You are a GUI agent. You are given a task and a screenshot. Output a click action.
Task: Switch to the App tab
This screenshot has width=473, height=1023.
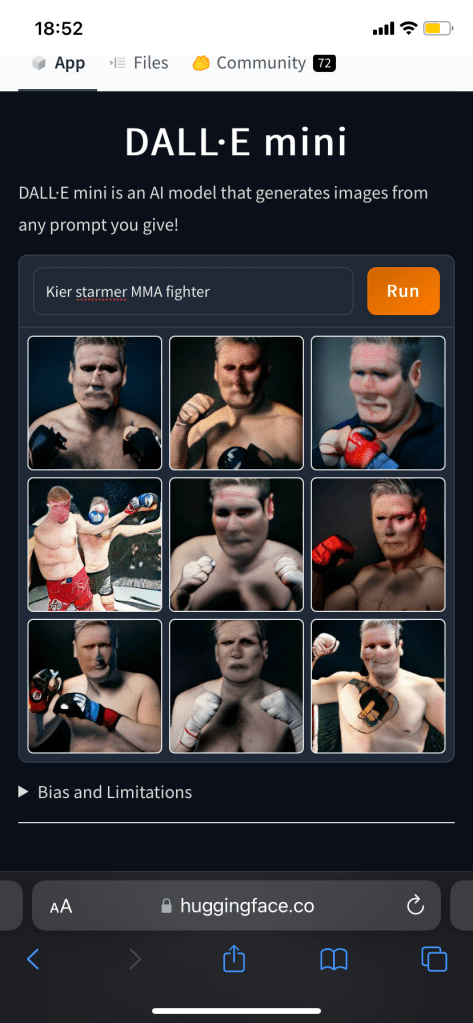click(x=58, y=63)
